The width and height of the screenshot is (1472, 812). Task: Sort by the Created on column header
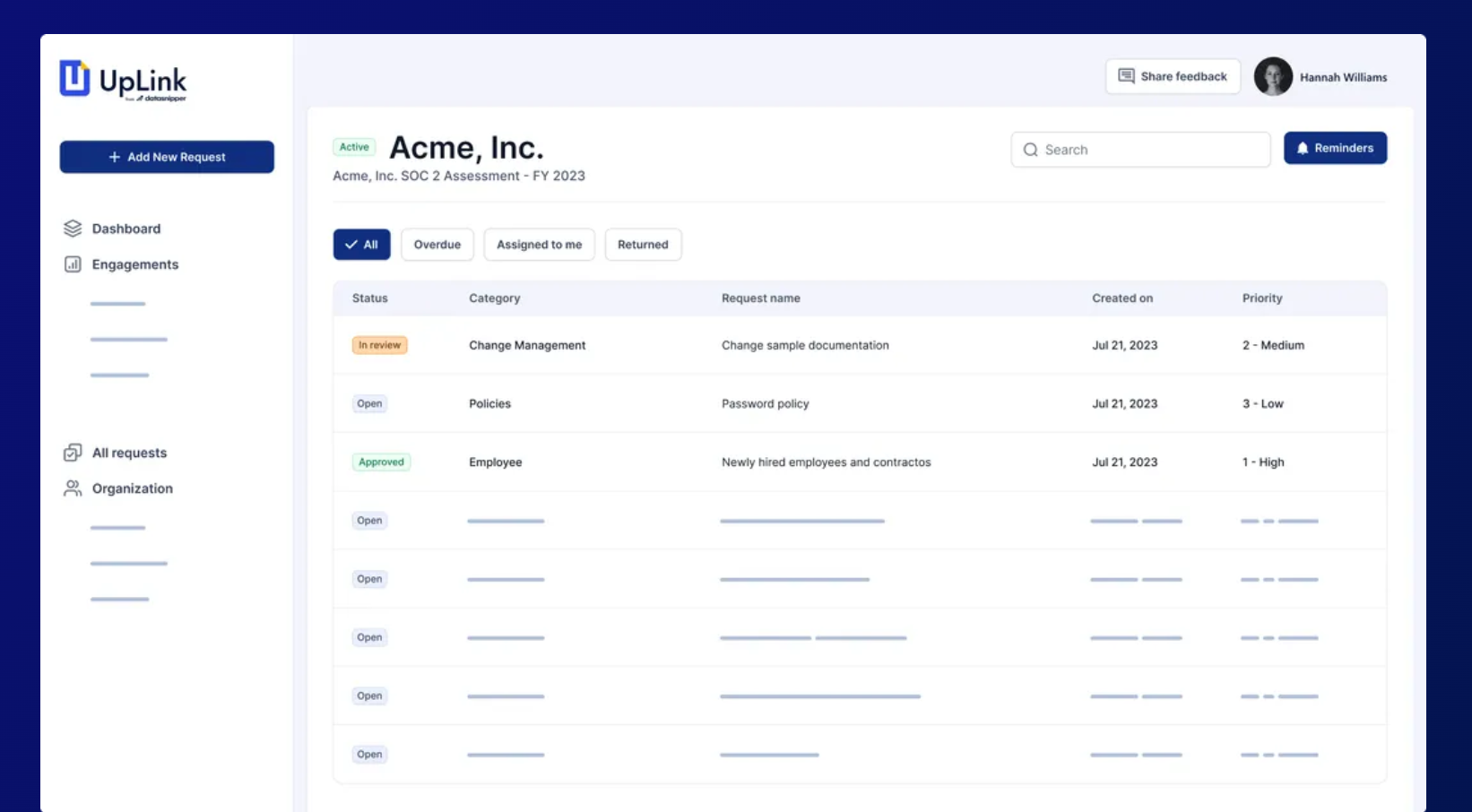click(x=1122, y=298)
